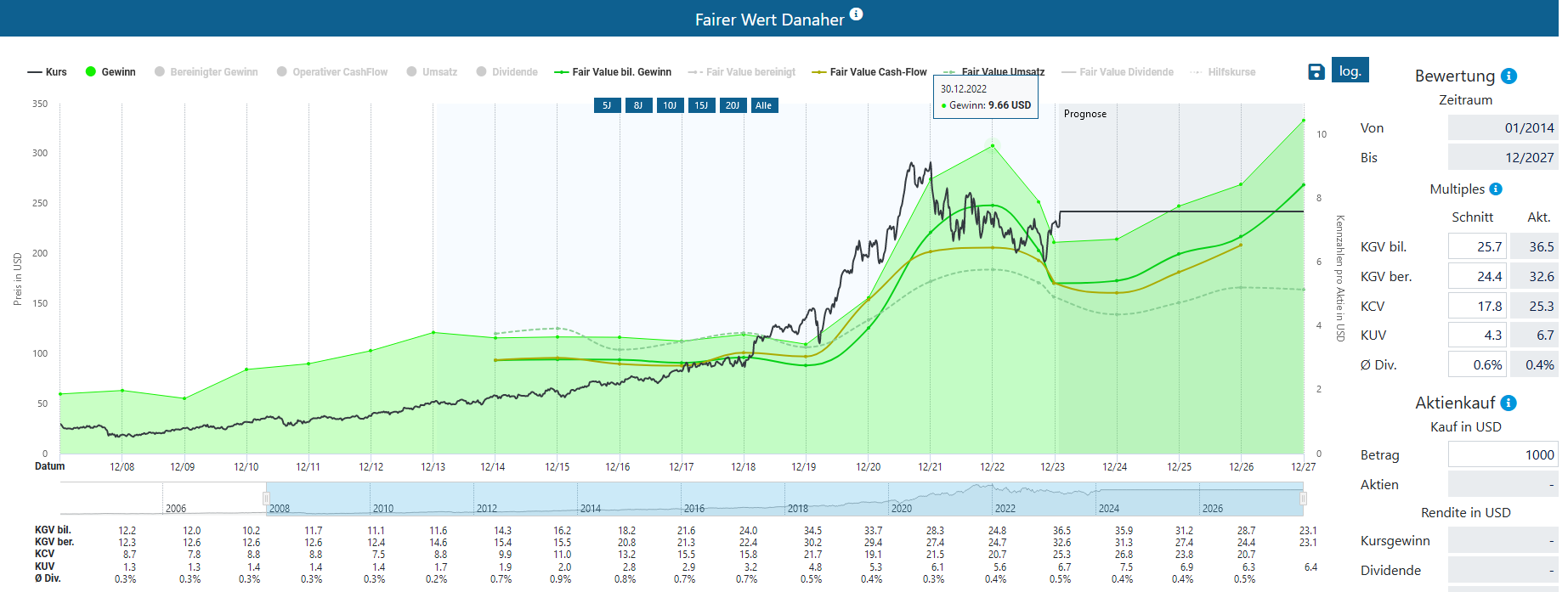
Task: Select the 5J time range button
Action: coord(607,105)
